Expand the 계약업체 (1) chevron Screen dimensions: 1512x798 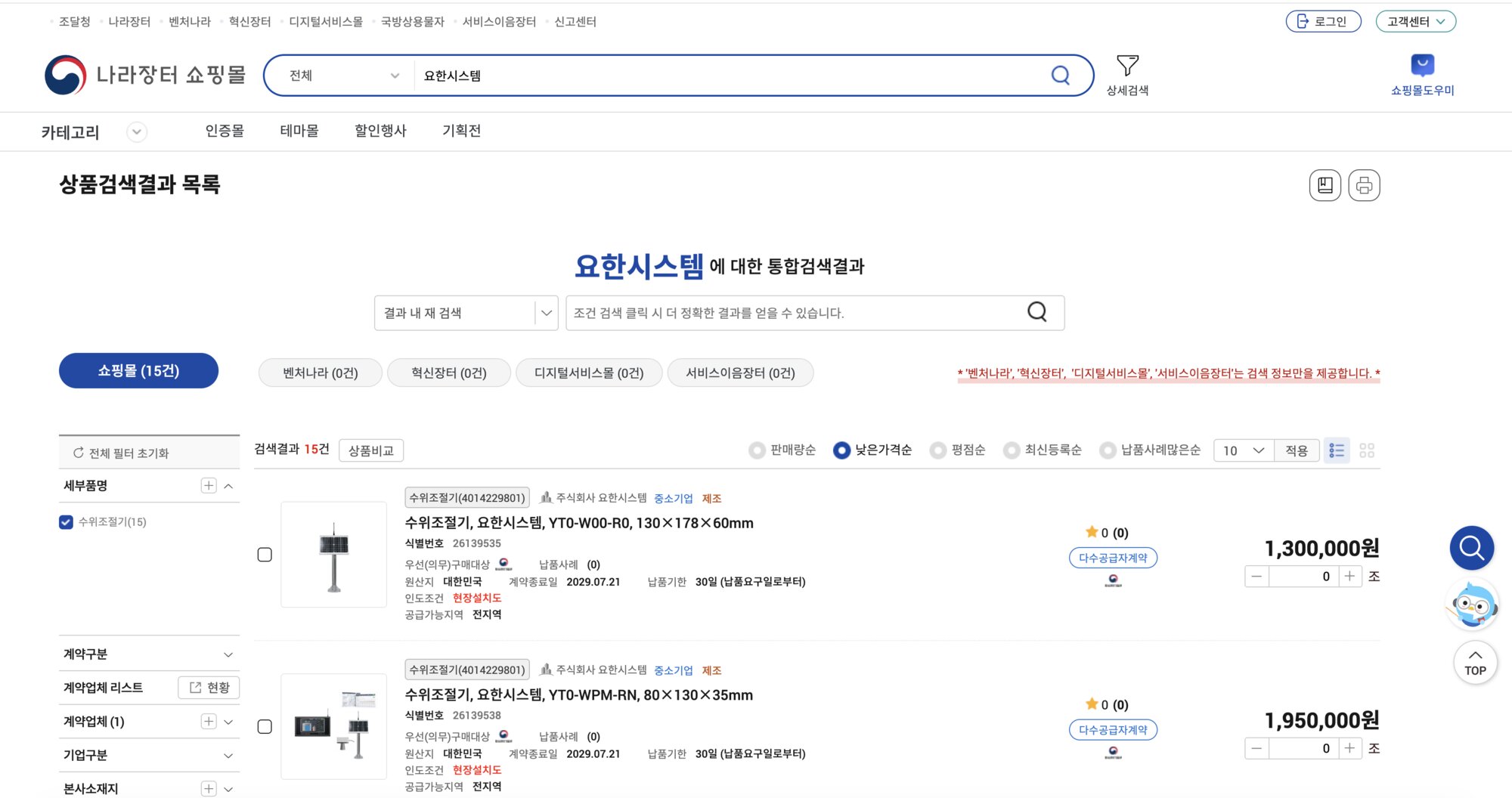(x=228, y=722)
